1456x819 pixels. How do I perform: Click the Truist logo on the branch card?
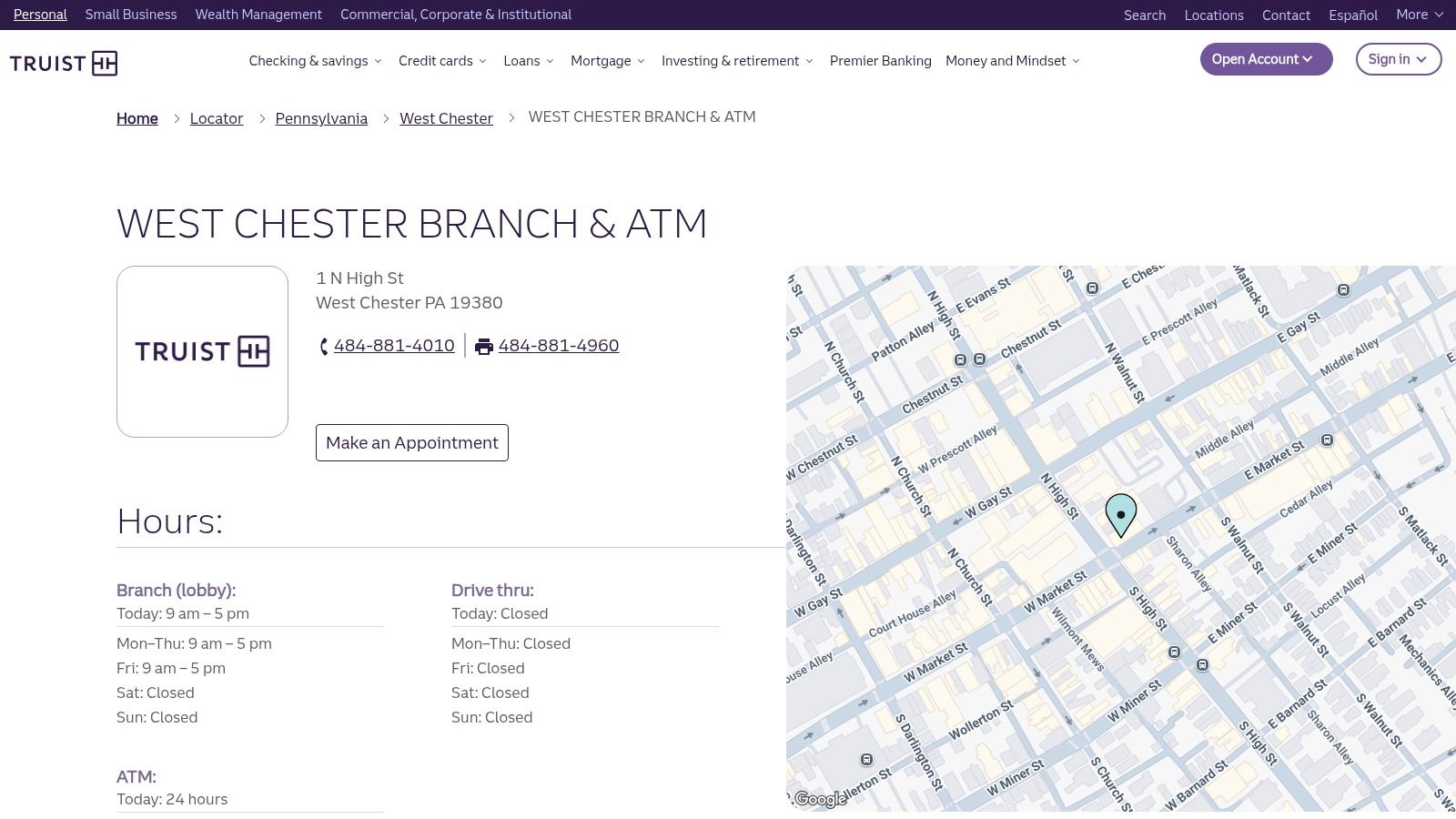201,352
